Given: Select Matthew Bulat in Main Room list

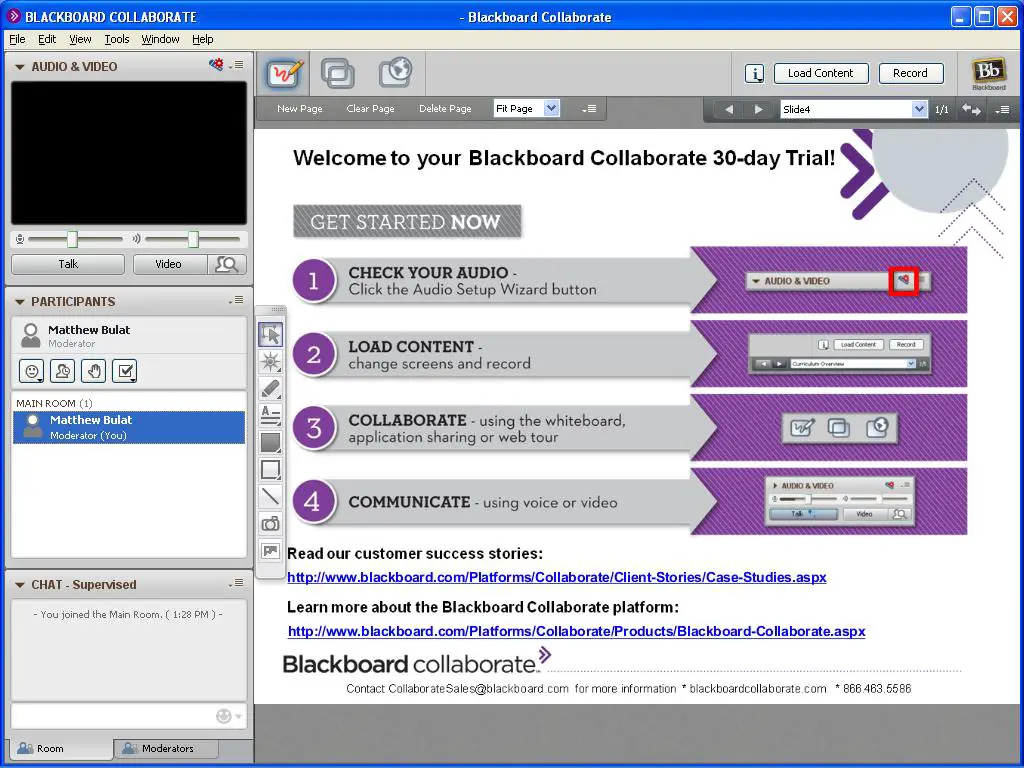Looking at the screenshot, I should click(129, 427).
